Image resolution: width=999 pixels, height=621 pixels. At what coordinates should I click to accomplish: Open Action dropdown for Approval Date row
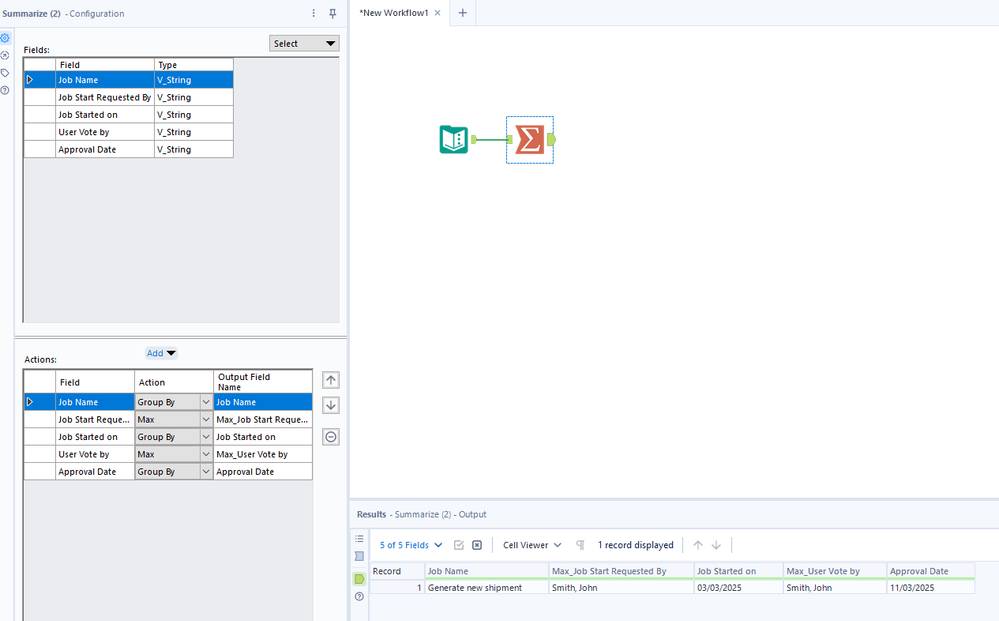(x=206, y=472)
